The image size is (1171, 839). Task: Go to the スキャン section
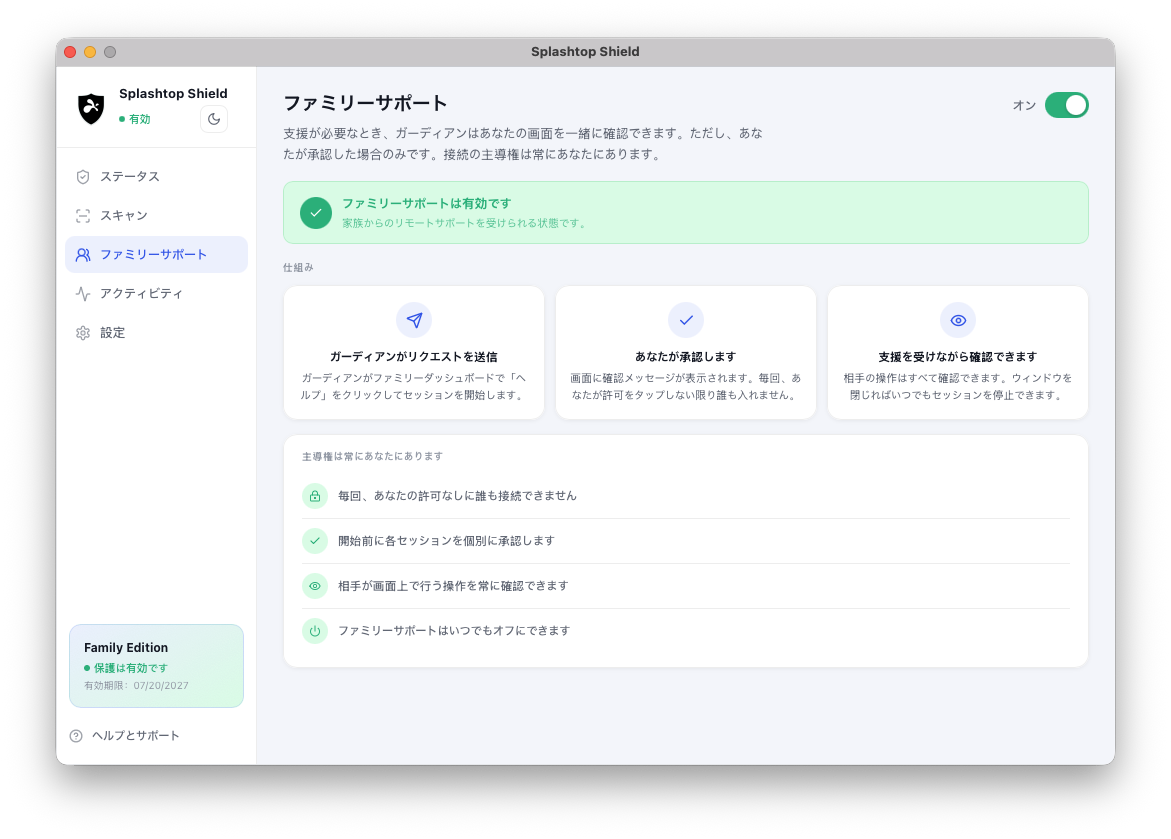click(x=156, y=216)
